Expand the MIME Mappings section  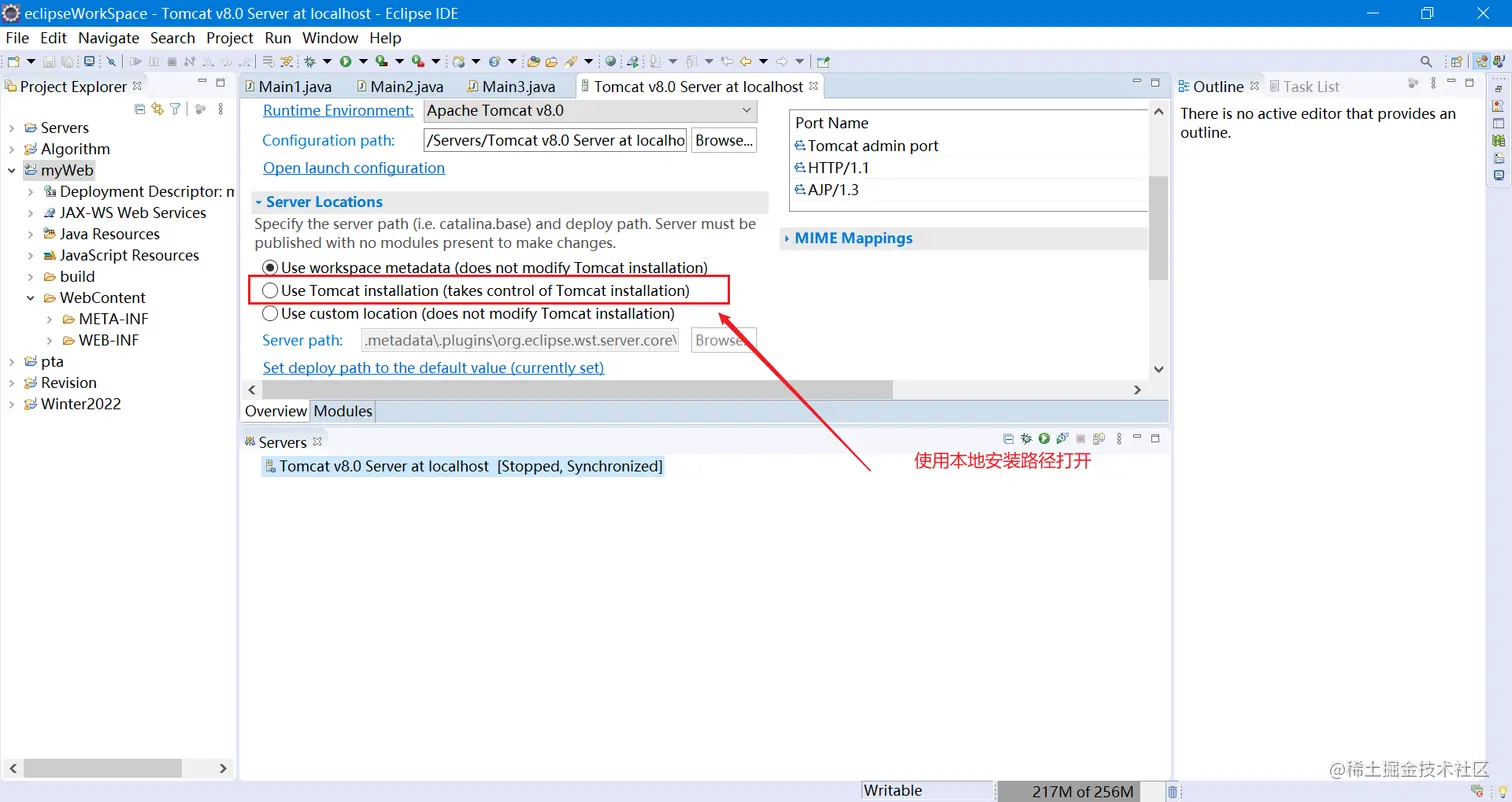[787, 238]
